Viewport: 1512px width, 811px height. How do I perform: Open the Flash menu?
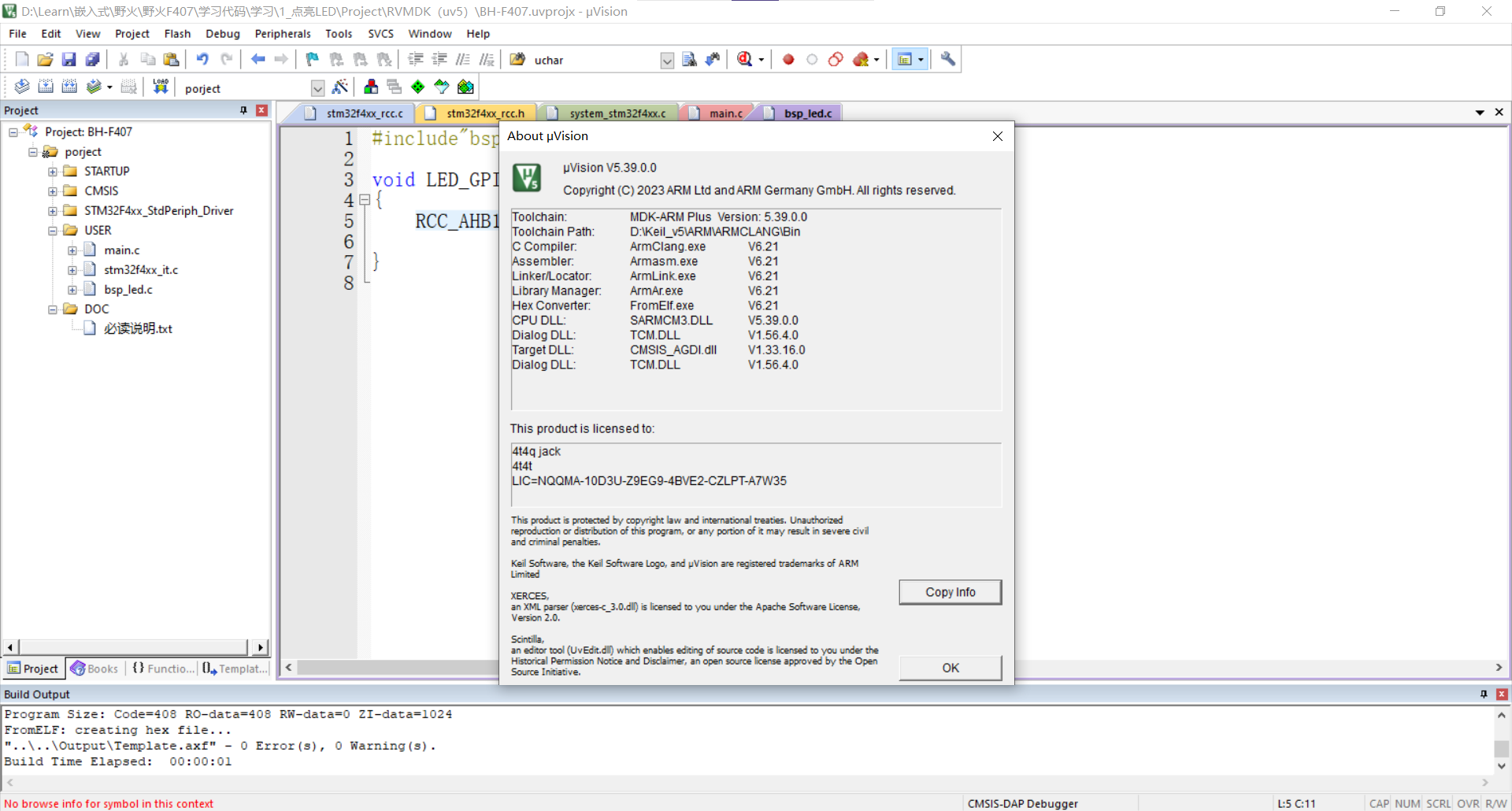pos(177,34)
